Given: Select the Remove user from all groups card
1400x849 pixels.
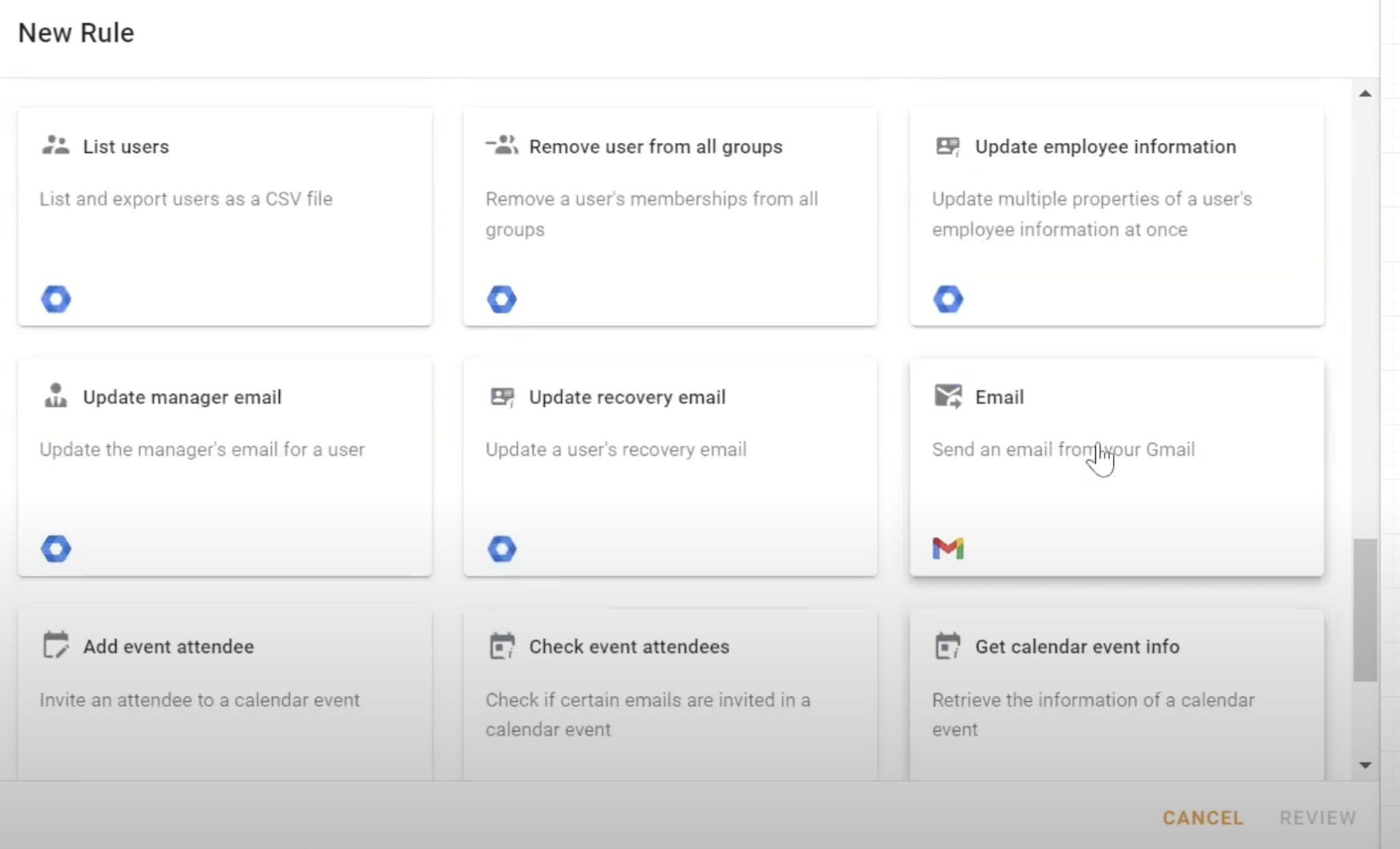Looking at the screenshot, I should 669,216.
